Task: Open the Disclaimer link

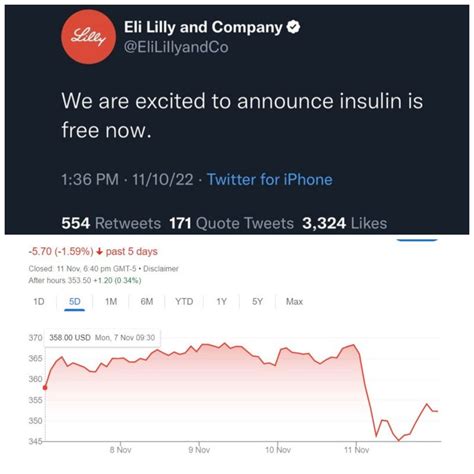Action: click(161, 269)
